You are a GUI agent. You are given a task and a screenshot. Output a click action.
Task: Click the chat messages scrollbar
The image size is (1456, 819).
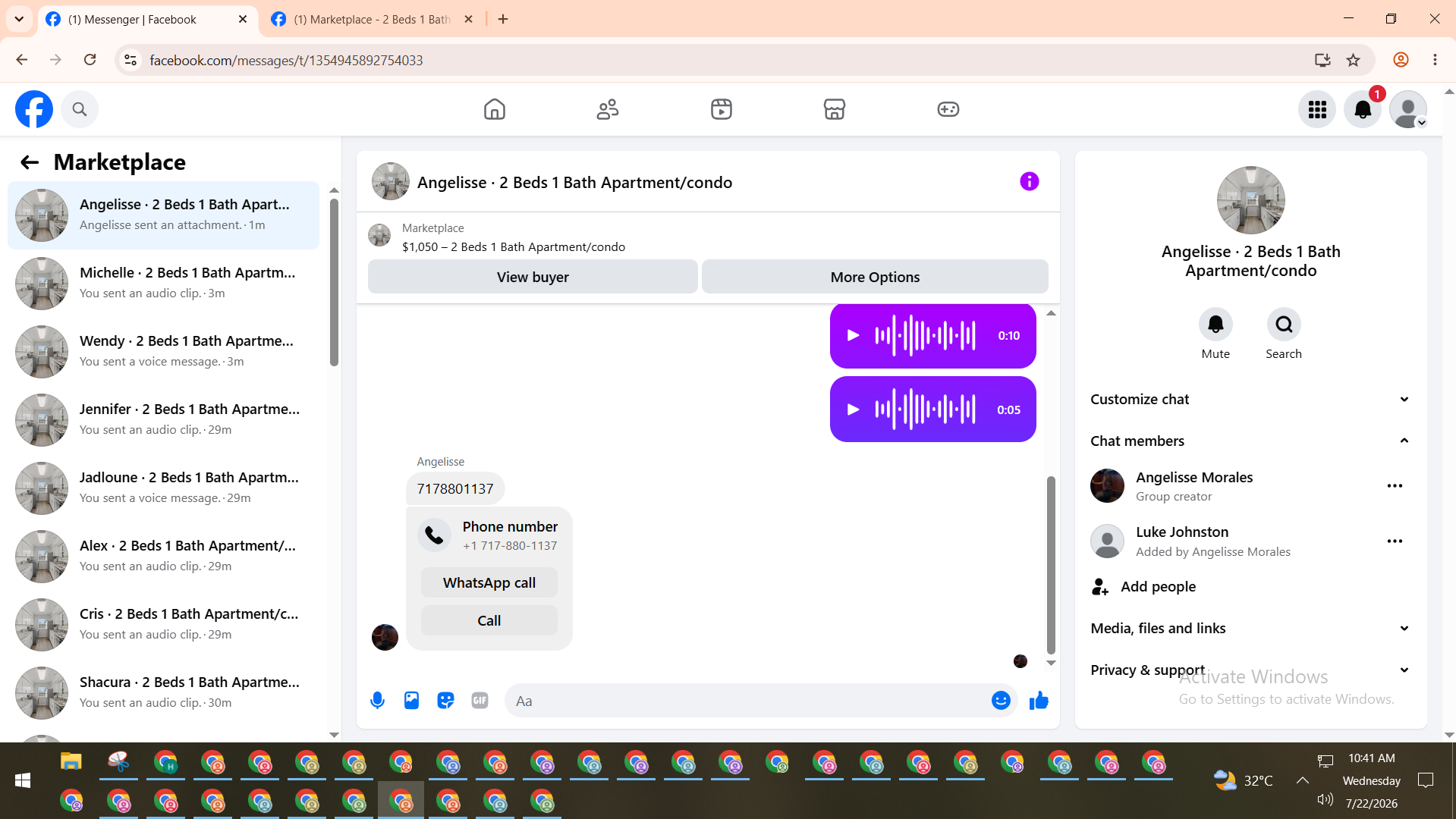coord(1051,565)
